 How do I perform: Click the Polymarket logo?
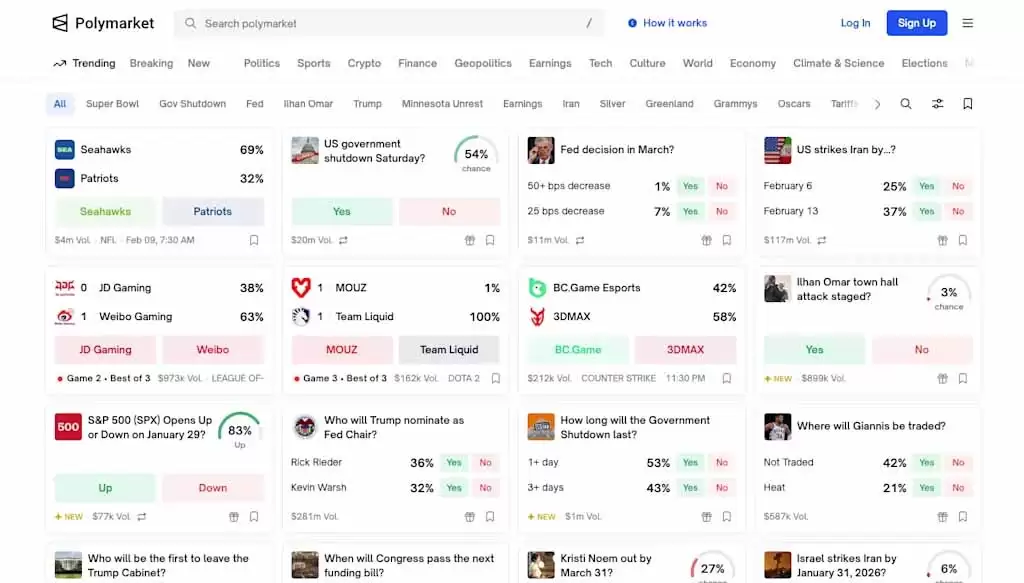click(103, 23)
